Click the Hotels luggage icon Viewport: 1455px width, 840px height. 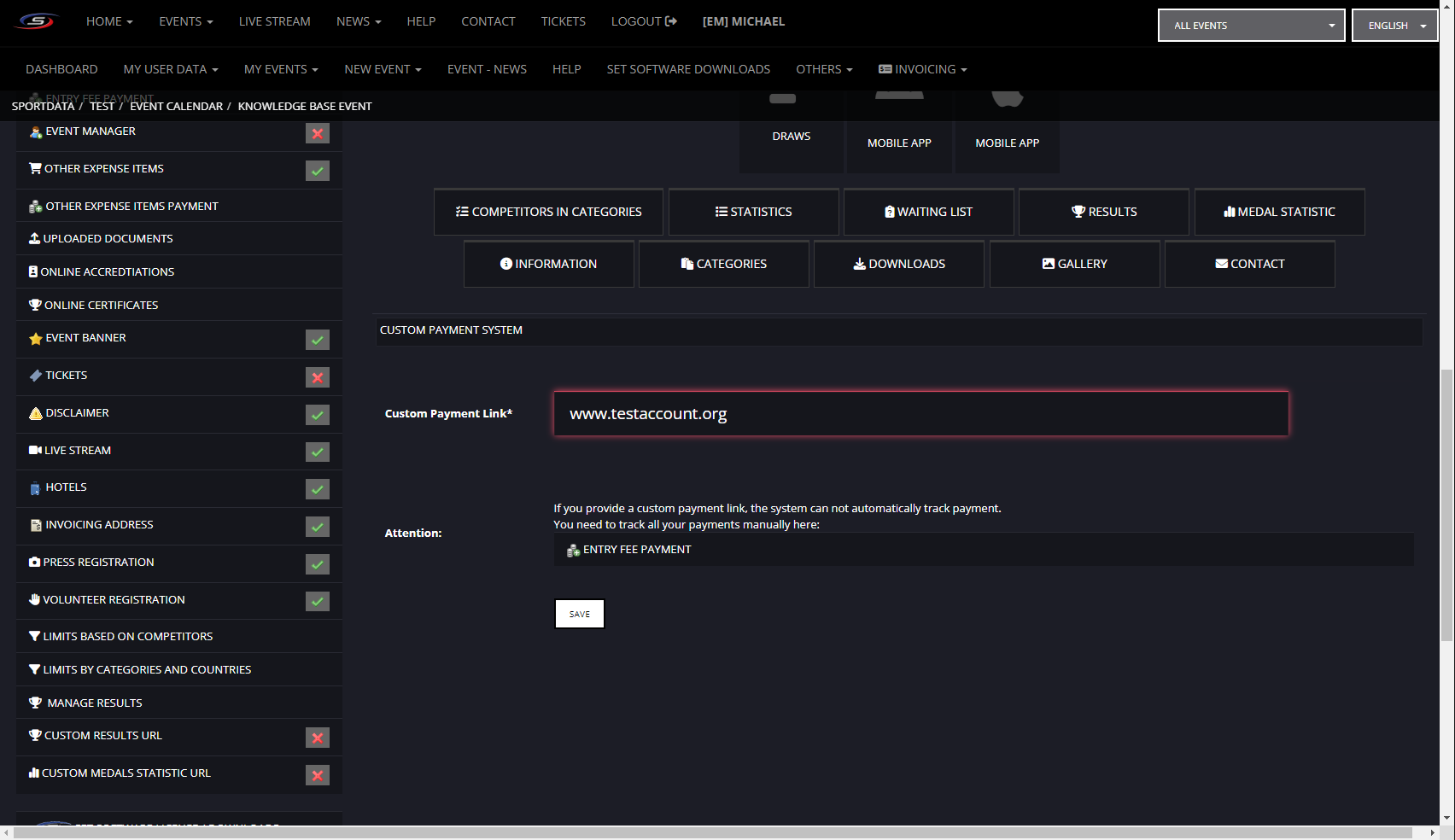click(35, 488)
